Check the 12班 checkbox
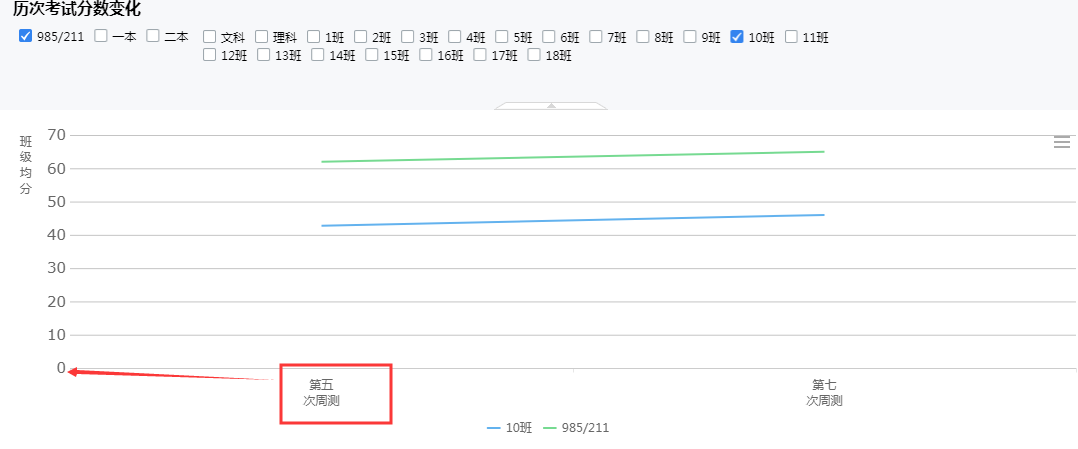 (210, 55)
